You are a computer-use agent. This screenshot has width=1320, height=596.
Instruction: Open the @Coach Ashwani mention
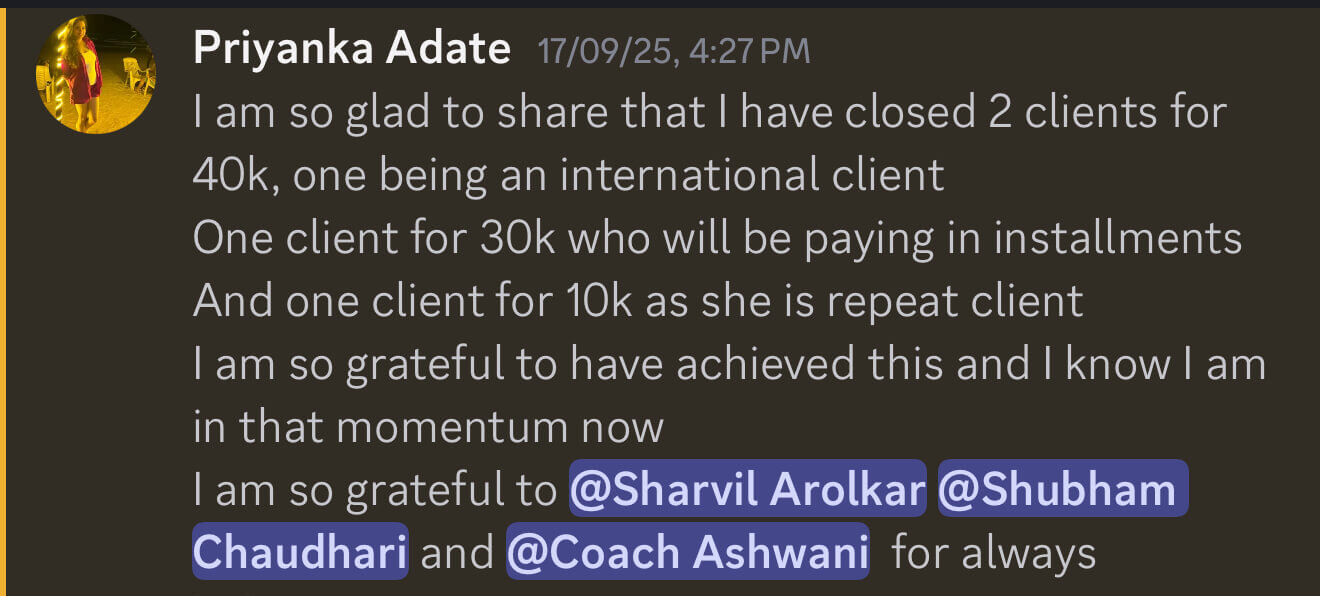687,552
